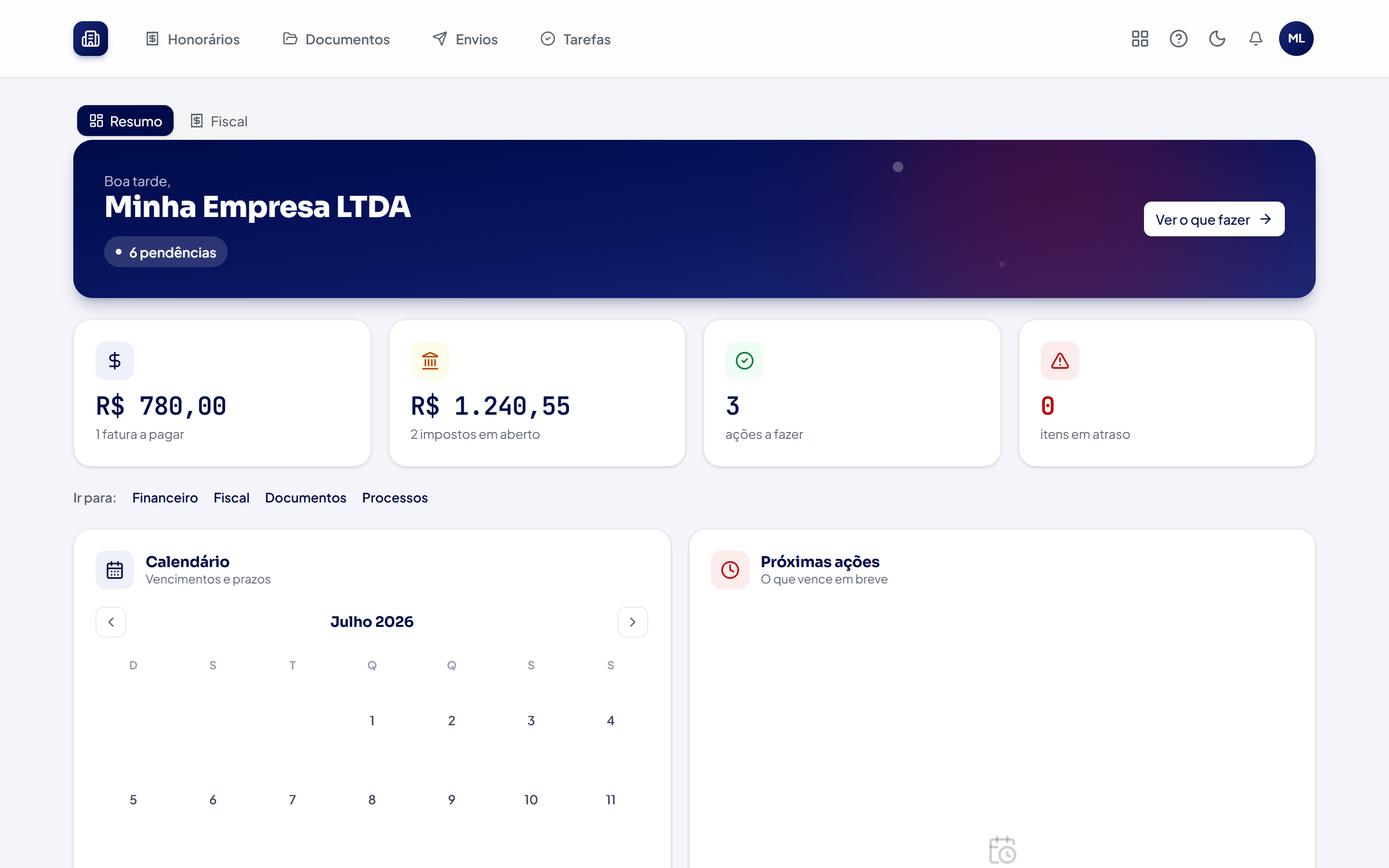The image size is (1389, 868).
Task: Select day 2 in the calendar
Action: point(452,720)
